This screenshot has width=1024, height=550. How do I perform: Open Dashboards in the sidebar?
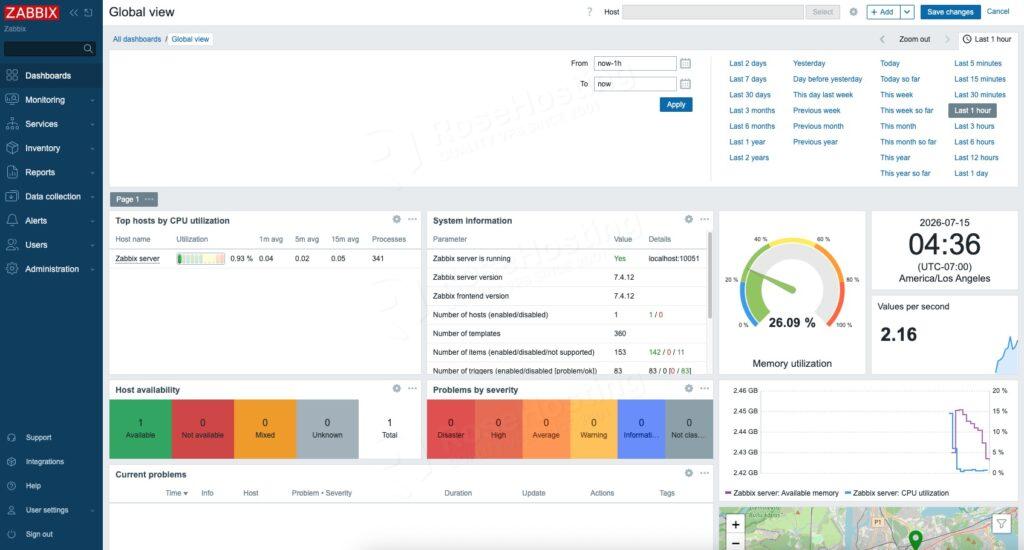pos(51,76)
